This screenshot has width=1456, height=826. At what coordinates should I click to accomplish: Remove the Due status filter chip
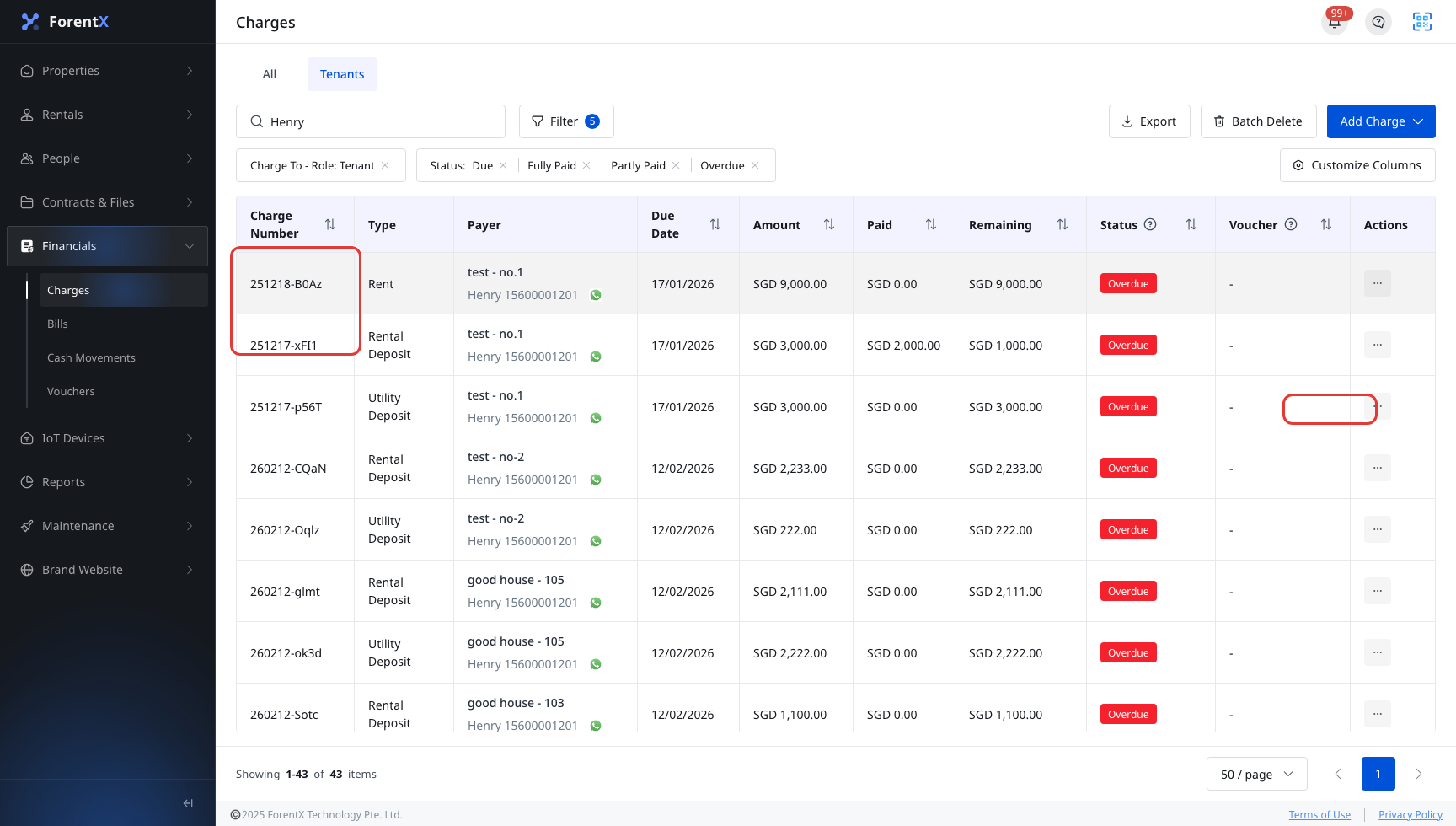(x=503, y=165)
